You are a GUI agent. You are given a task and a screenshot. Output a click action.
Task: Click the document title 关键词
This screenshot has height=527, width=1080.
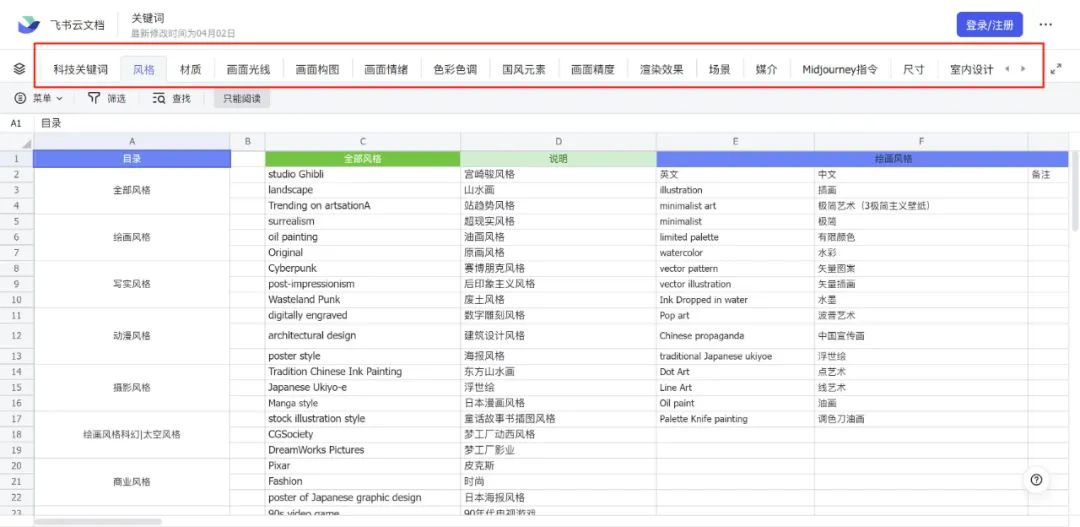tap(148, 19)
